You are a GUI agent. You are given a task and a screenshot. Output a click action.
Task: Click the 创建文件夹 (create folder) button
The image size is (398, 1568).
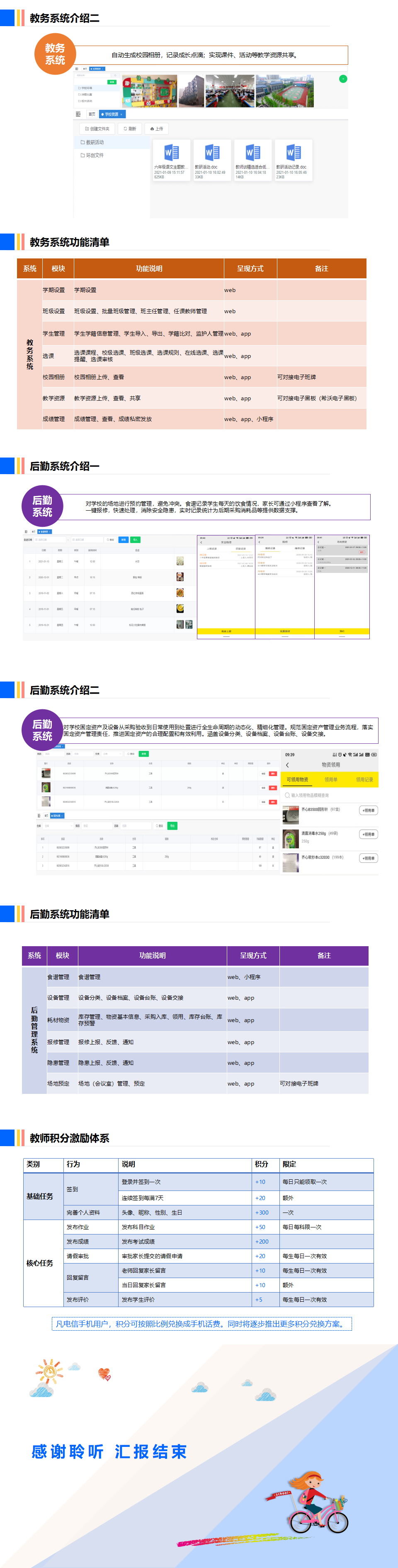coord(97,129)
